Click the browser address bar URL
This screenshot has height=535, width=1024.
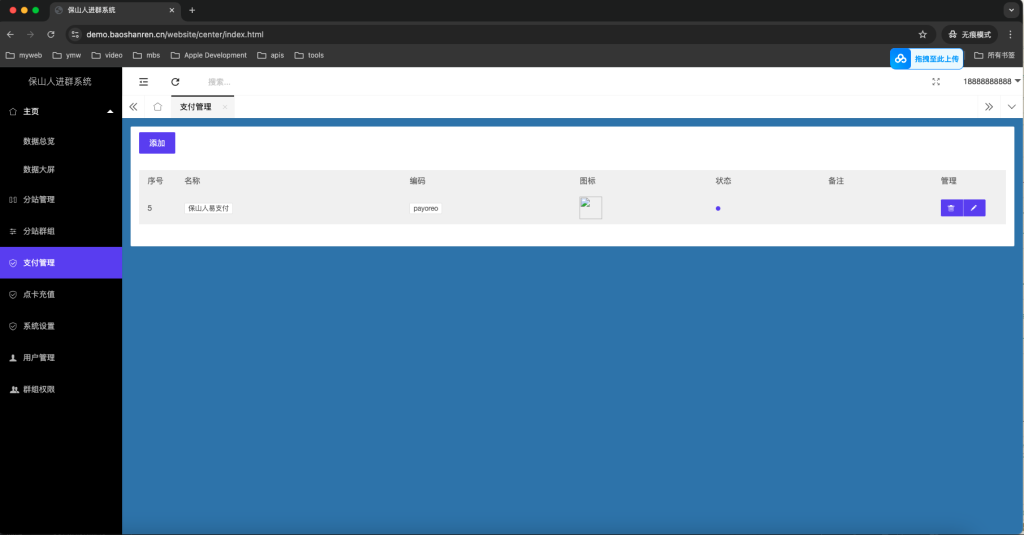tap(175, 34)
